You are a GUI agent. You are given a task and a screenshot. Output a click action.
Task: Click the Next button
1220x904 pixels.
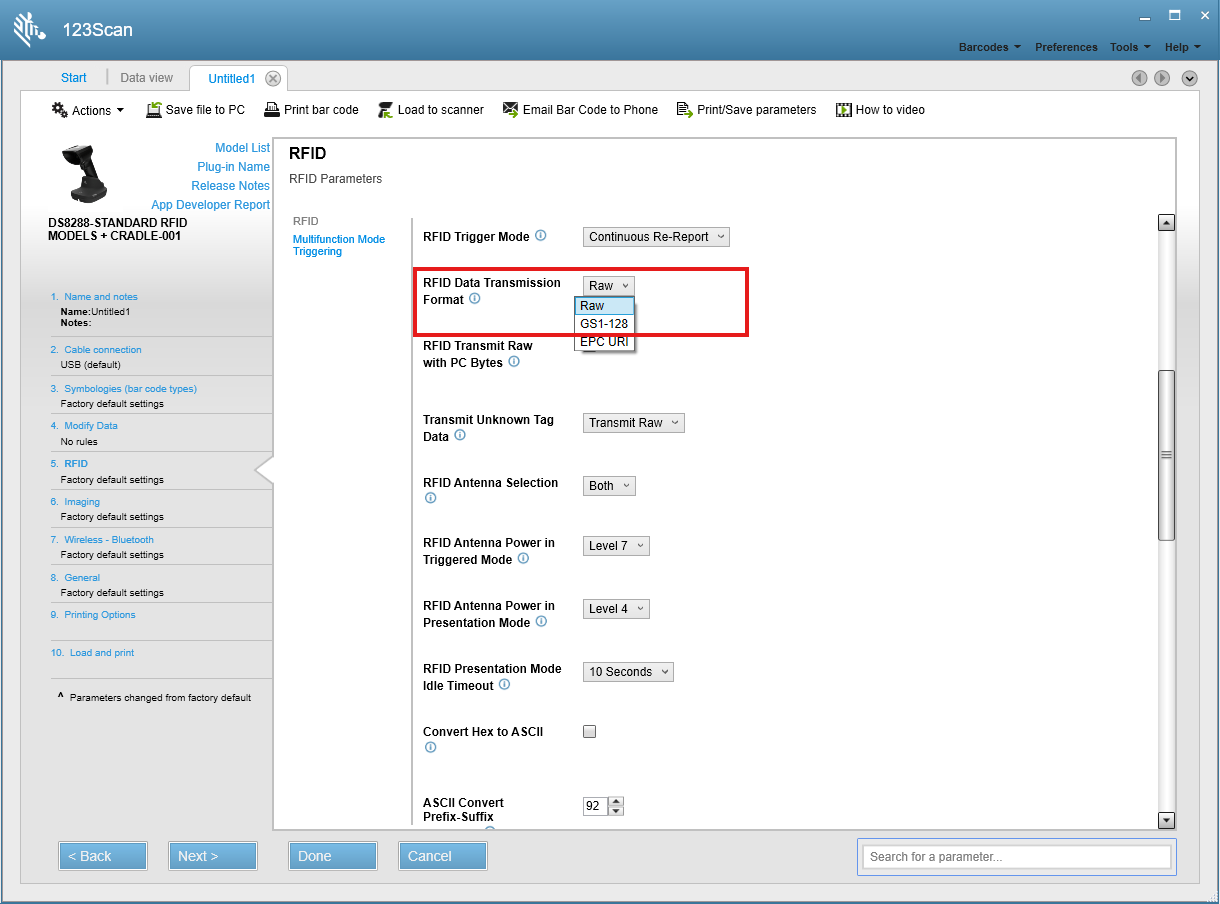click(x=213, y=856)
